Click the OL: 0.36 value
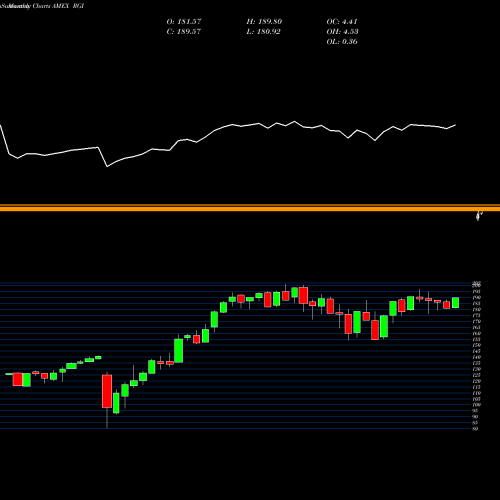 tap(342, 42)
